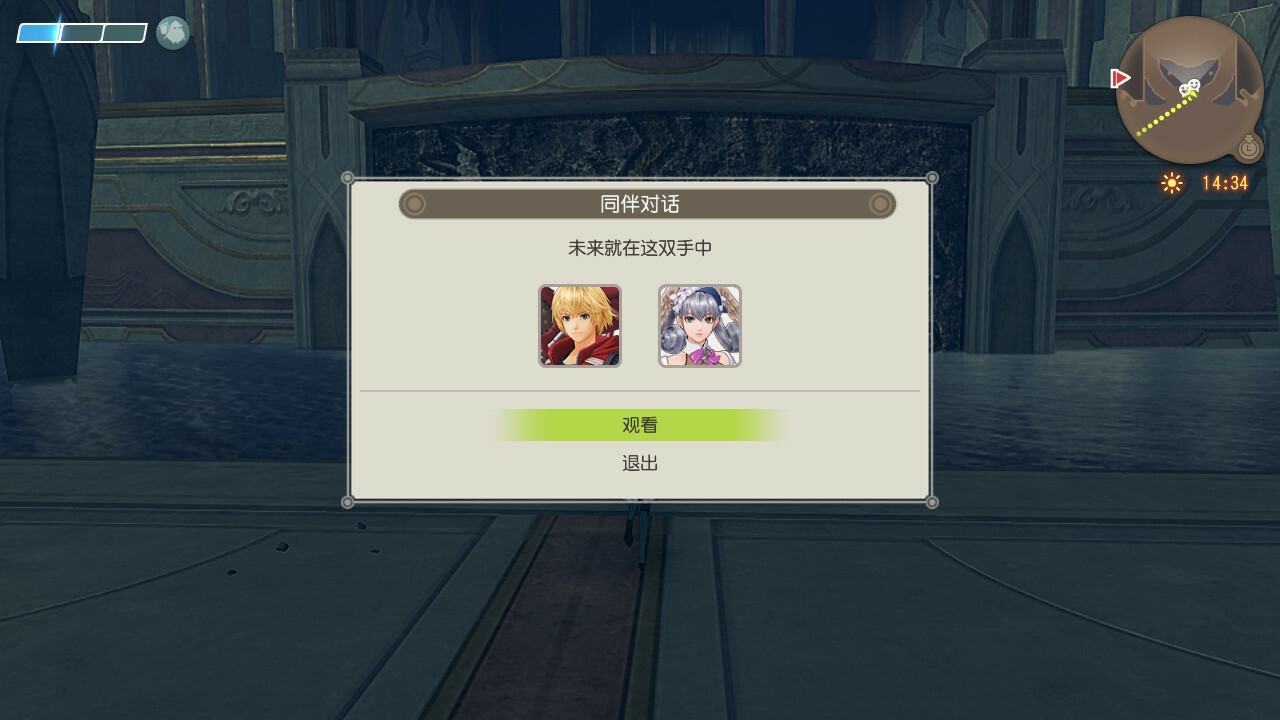This screenshot has height=720, width=1280.
Task: Click the blonde character portrait
Action: (580, 326)
